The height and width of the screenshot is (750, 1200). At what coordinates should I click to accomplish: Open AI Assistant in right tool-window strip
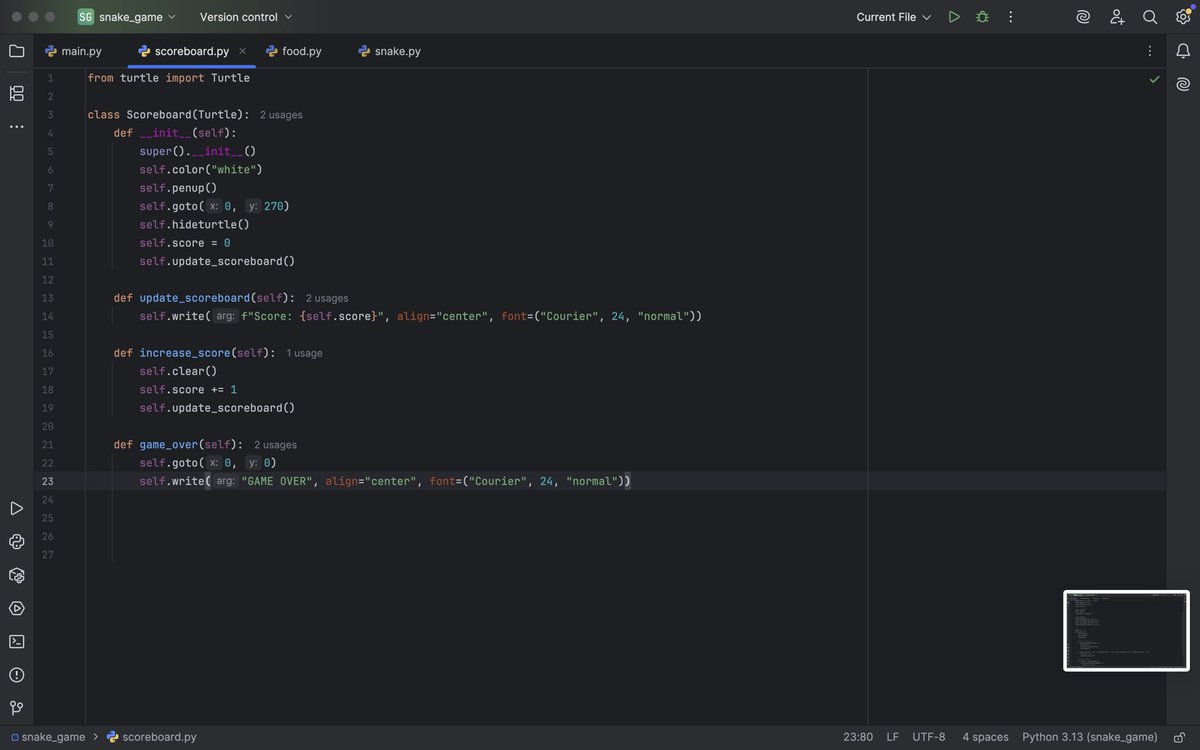[x=1183, y=84]
